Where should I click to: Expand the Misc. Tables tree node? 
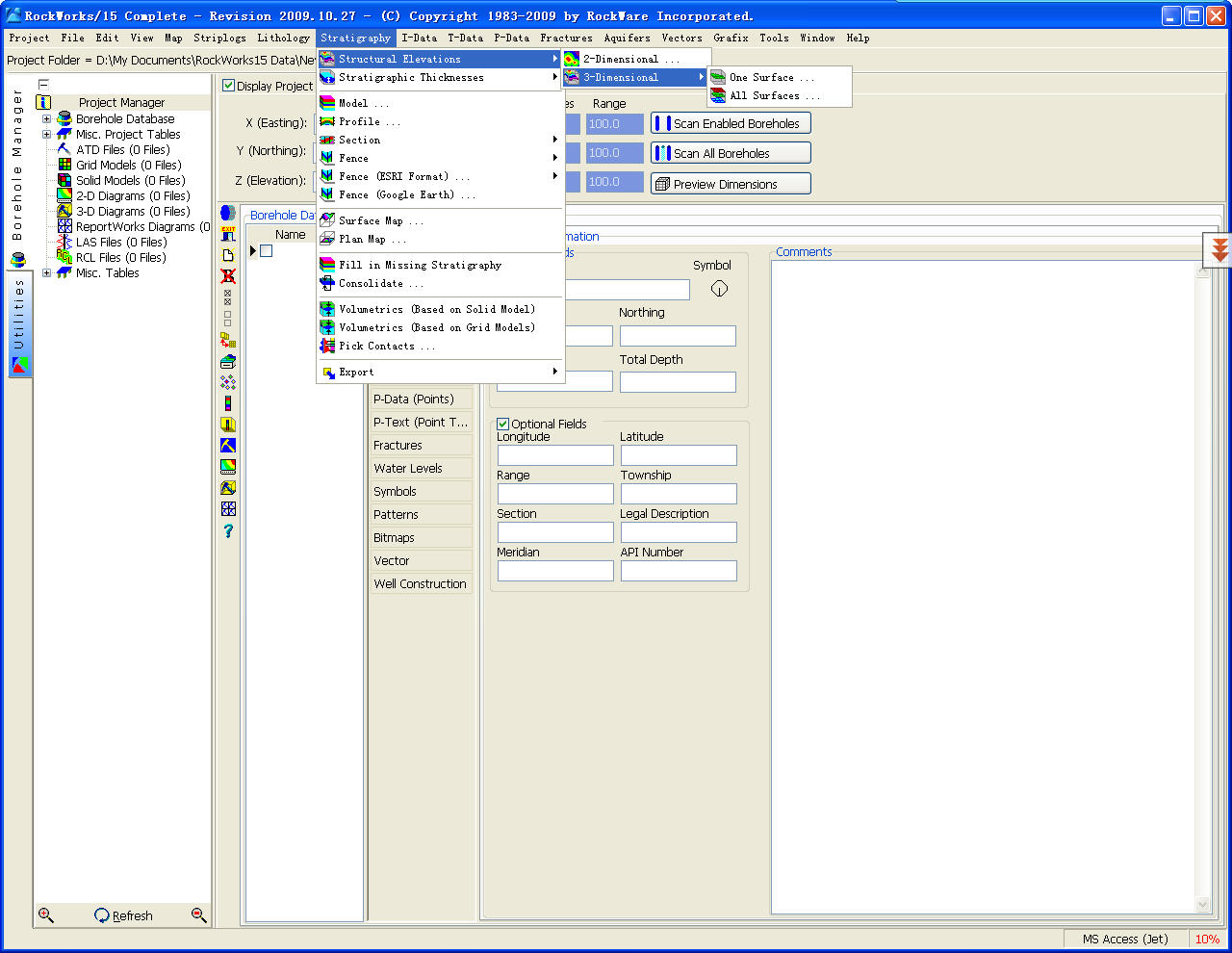point(46,273)
